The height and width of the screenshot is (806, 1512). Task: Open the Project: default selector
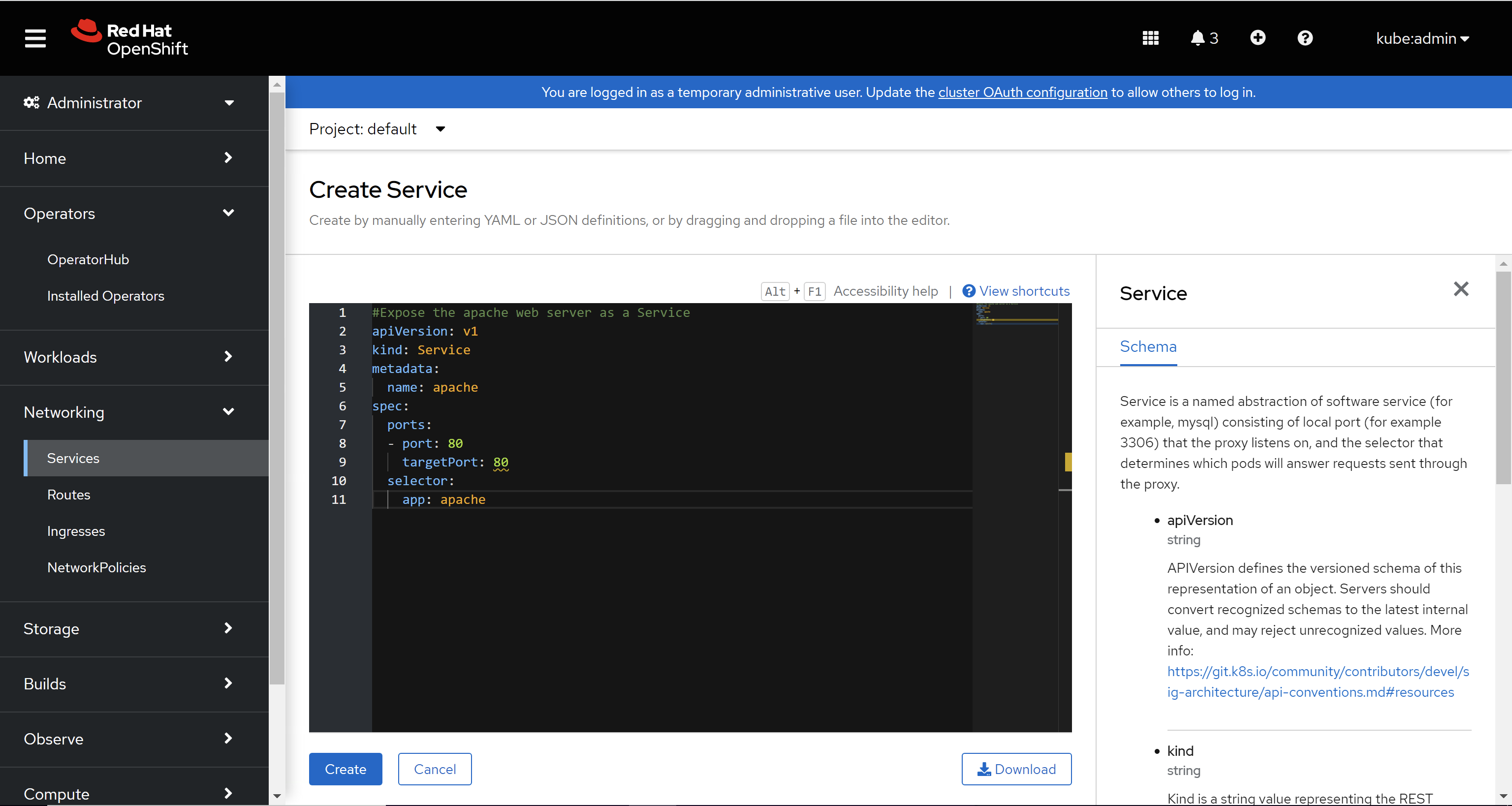(377, 129)
